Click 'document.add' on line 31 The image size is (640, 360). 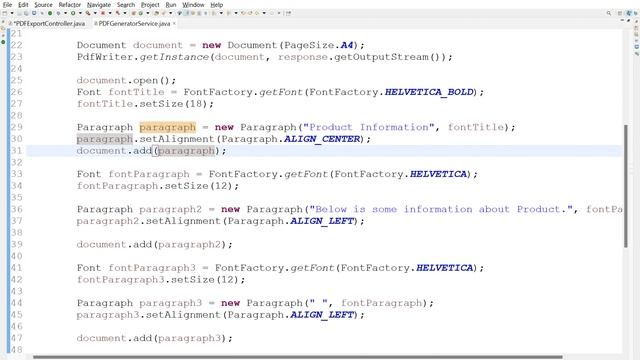point(114,151)
